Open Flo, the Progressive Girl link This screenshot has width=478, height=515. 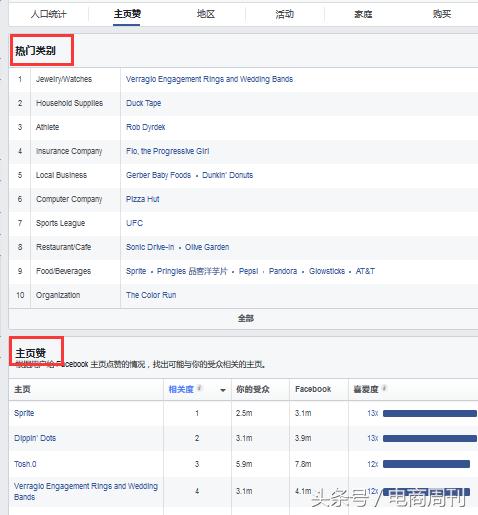coord(168,151)
